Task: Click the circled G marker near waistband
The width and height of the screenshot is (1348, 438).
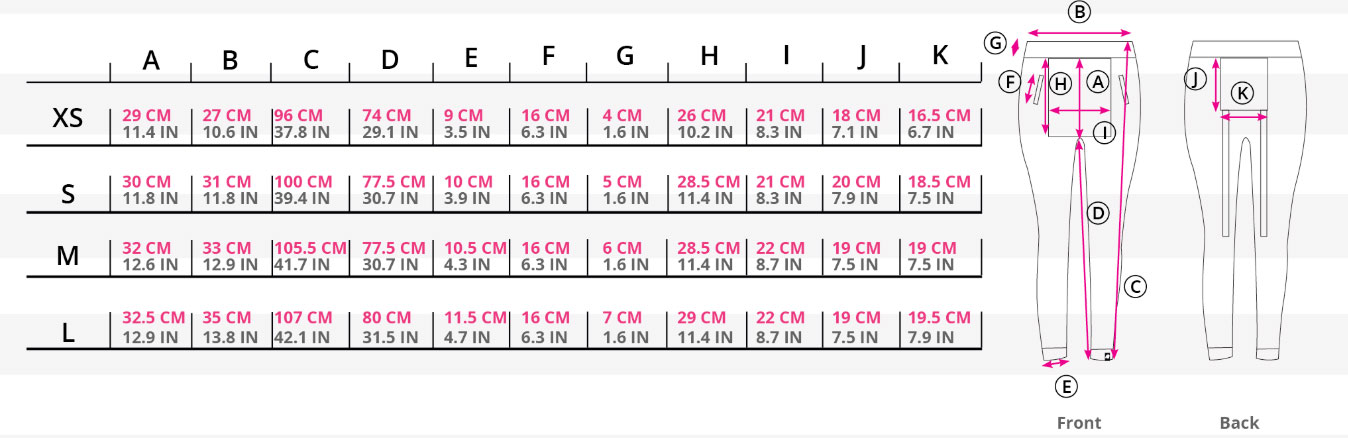Action: coord(995,43)
